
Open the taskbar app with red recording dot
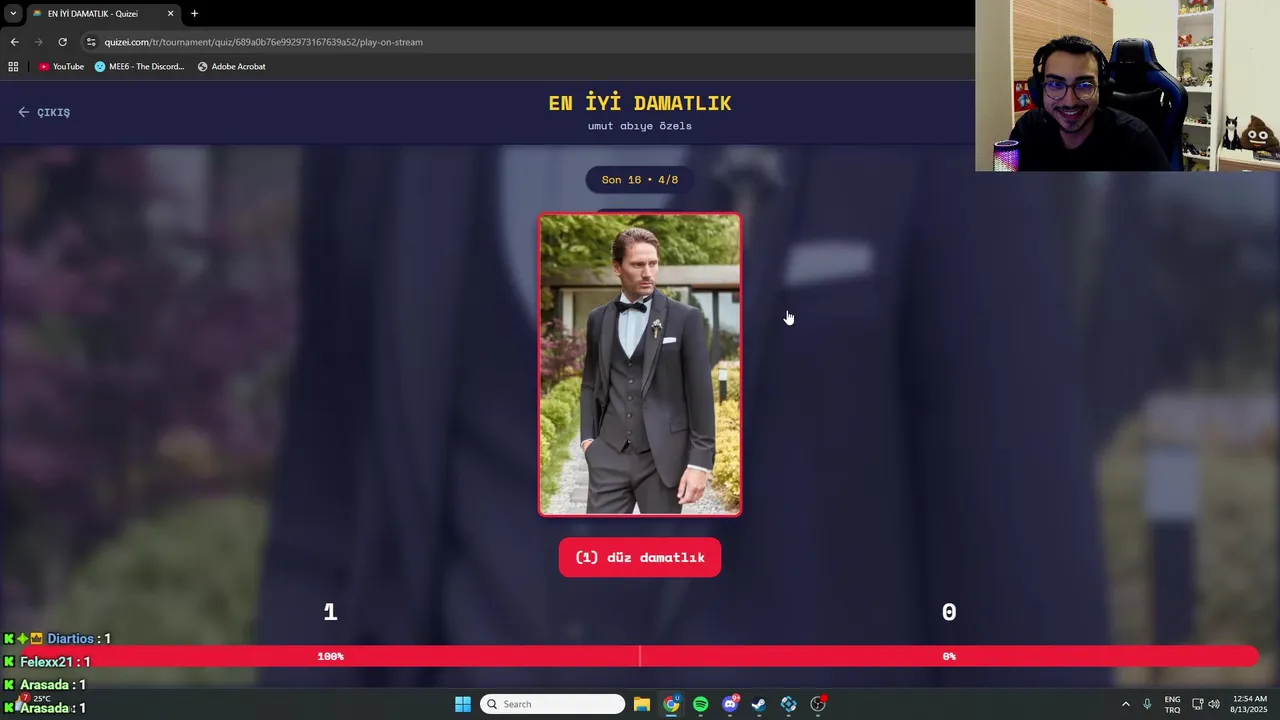[818, 704]
